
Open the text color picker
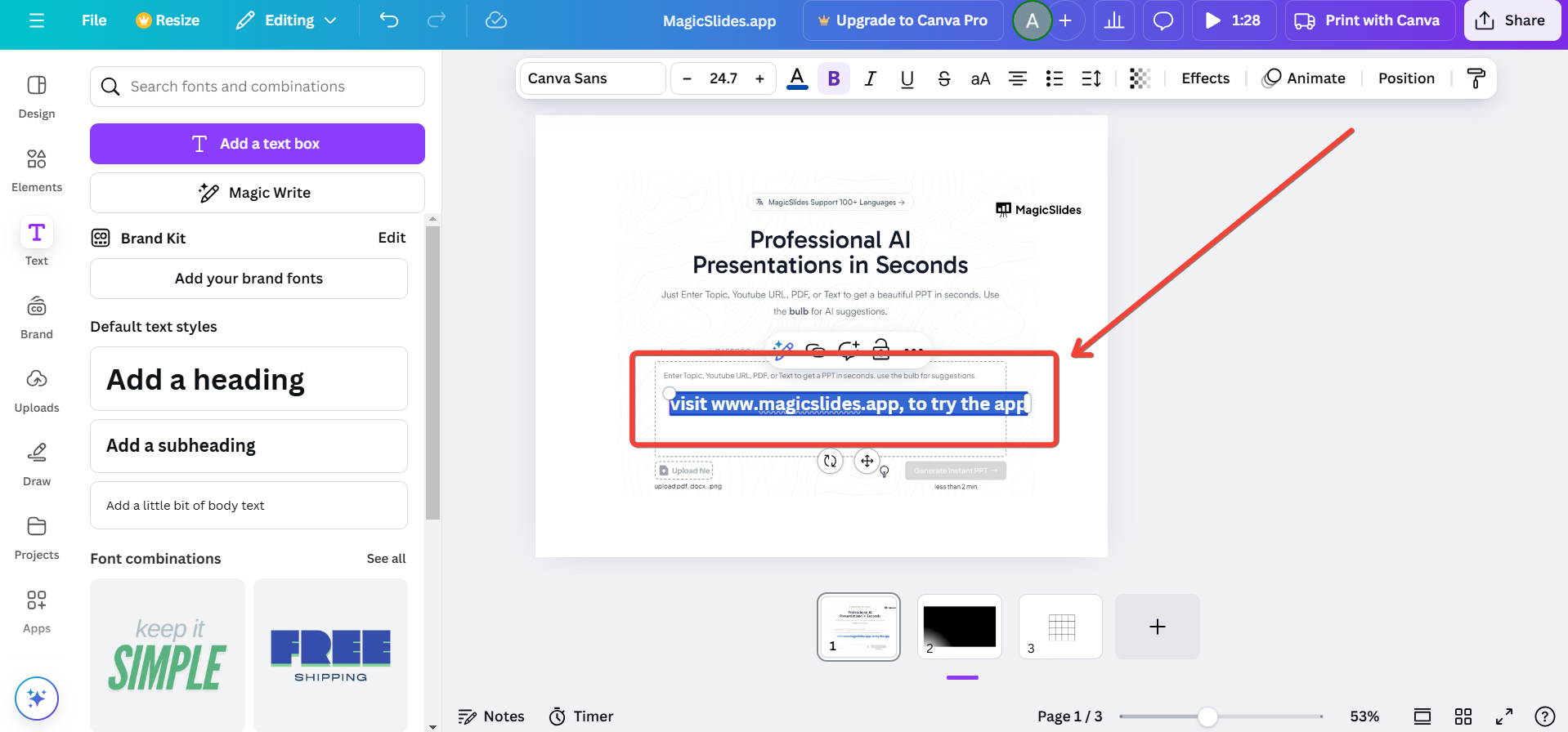[x=797, y=78]
